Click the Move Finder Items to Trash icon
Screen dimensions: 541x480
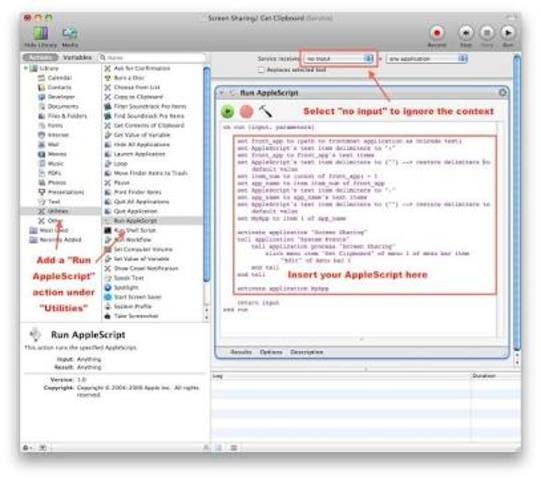click(108, 173)
